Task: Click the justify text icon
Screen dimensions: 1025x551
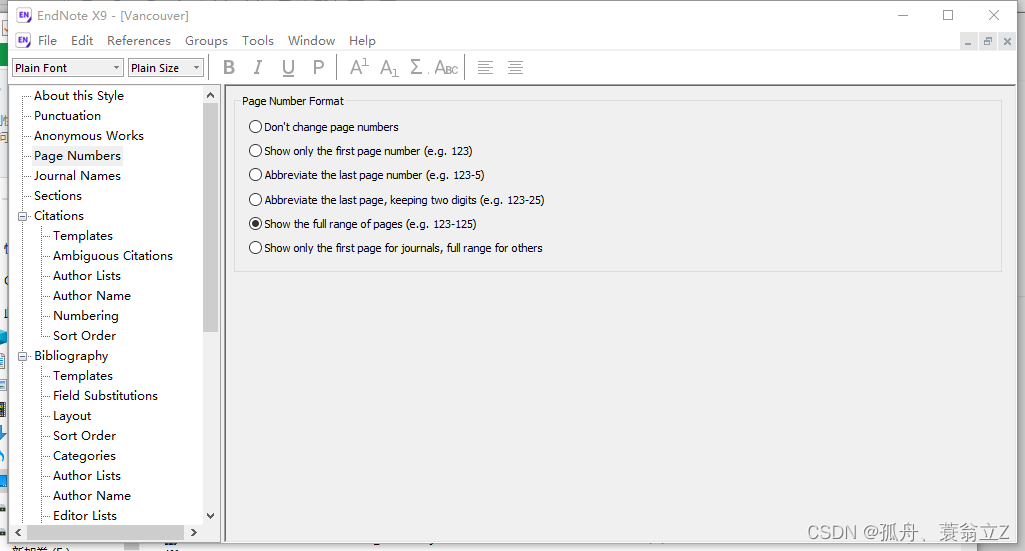Action: click(x=515, y=67)
